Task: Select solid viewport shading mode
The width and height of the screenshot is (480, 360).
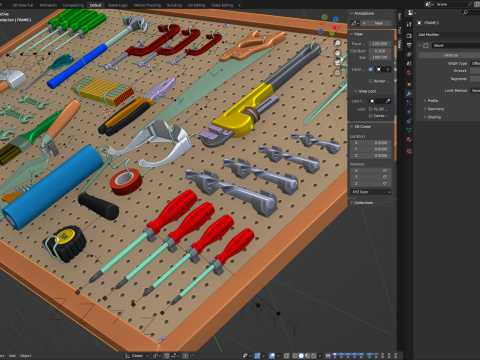Action: tap(301, 356)
